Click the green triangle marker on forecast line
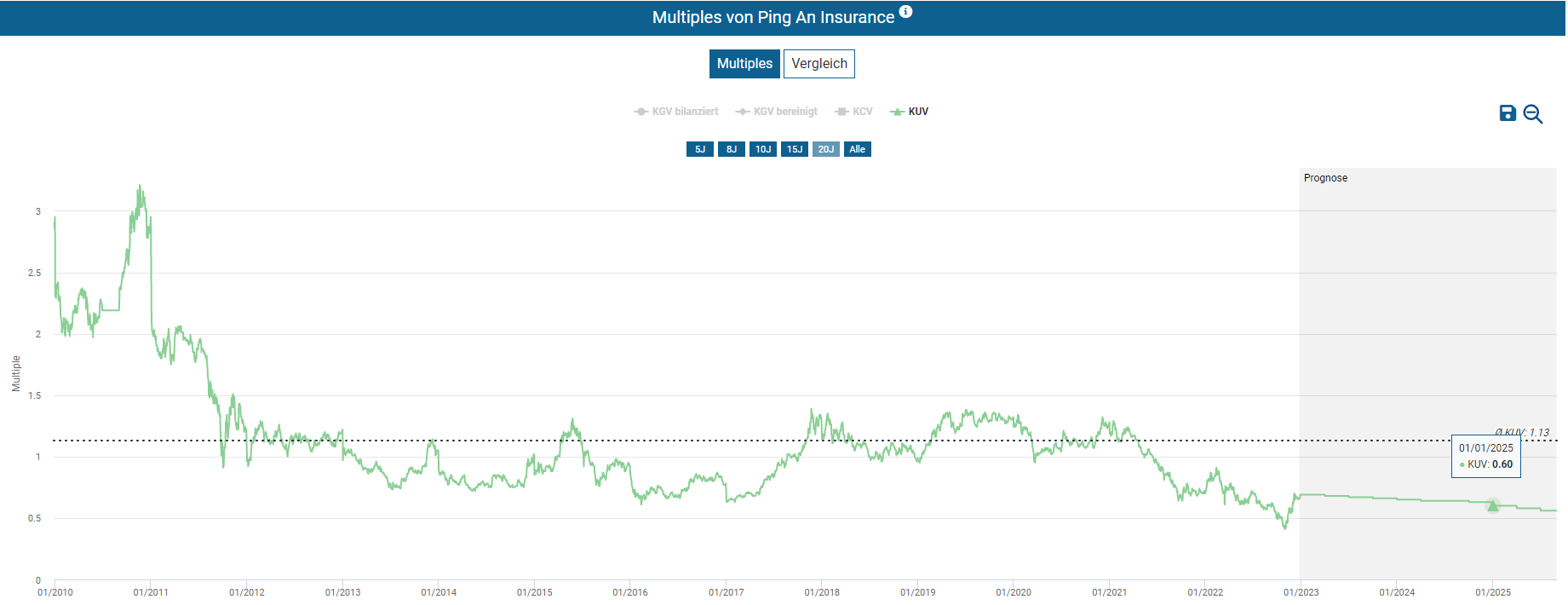 1492,506
